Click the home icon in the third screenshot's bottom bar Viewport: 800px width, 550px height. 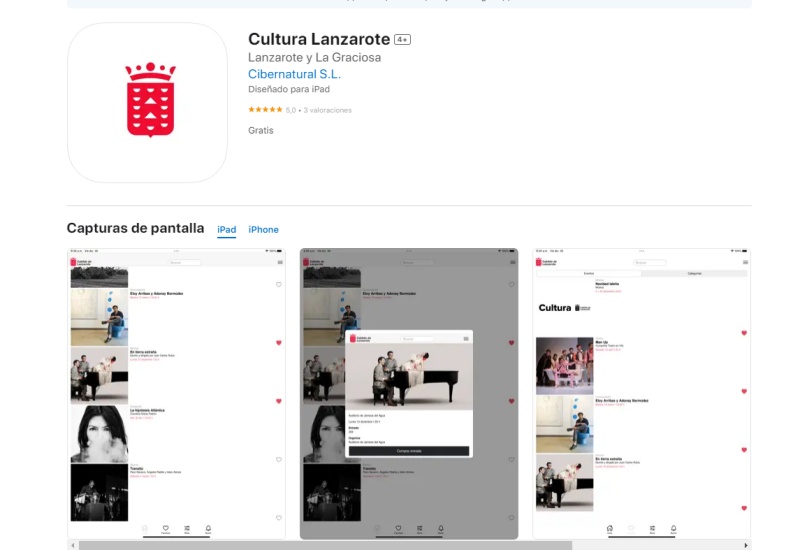click(x=609, y=528)
